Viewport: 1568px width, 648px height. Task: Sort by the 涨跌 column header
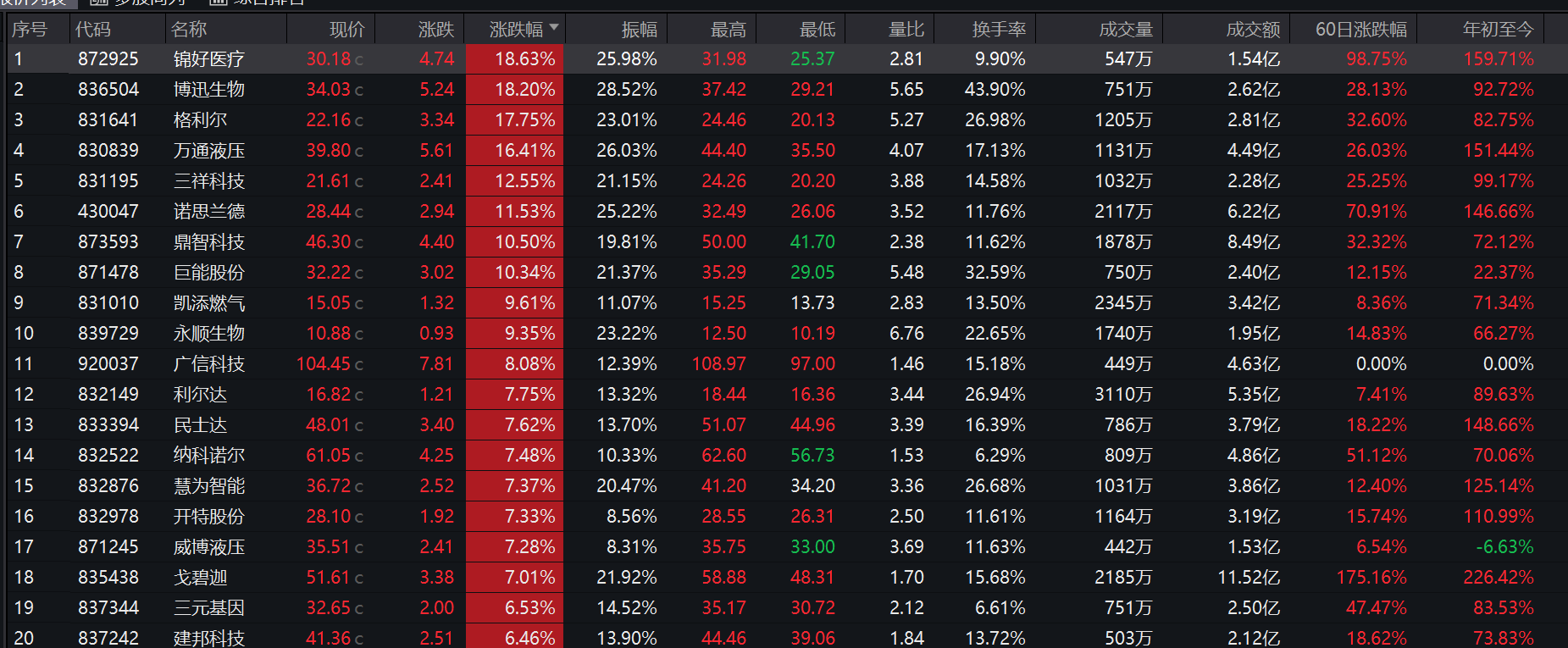[436, 30]
